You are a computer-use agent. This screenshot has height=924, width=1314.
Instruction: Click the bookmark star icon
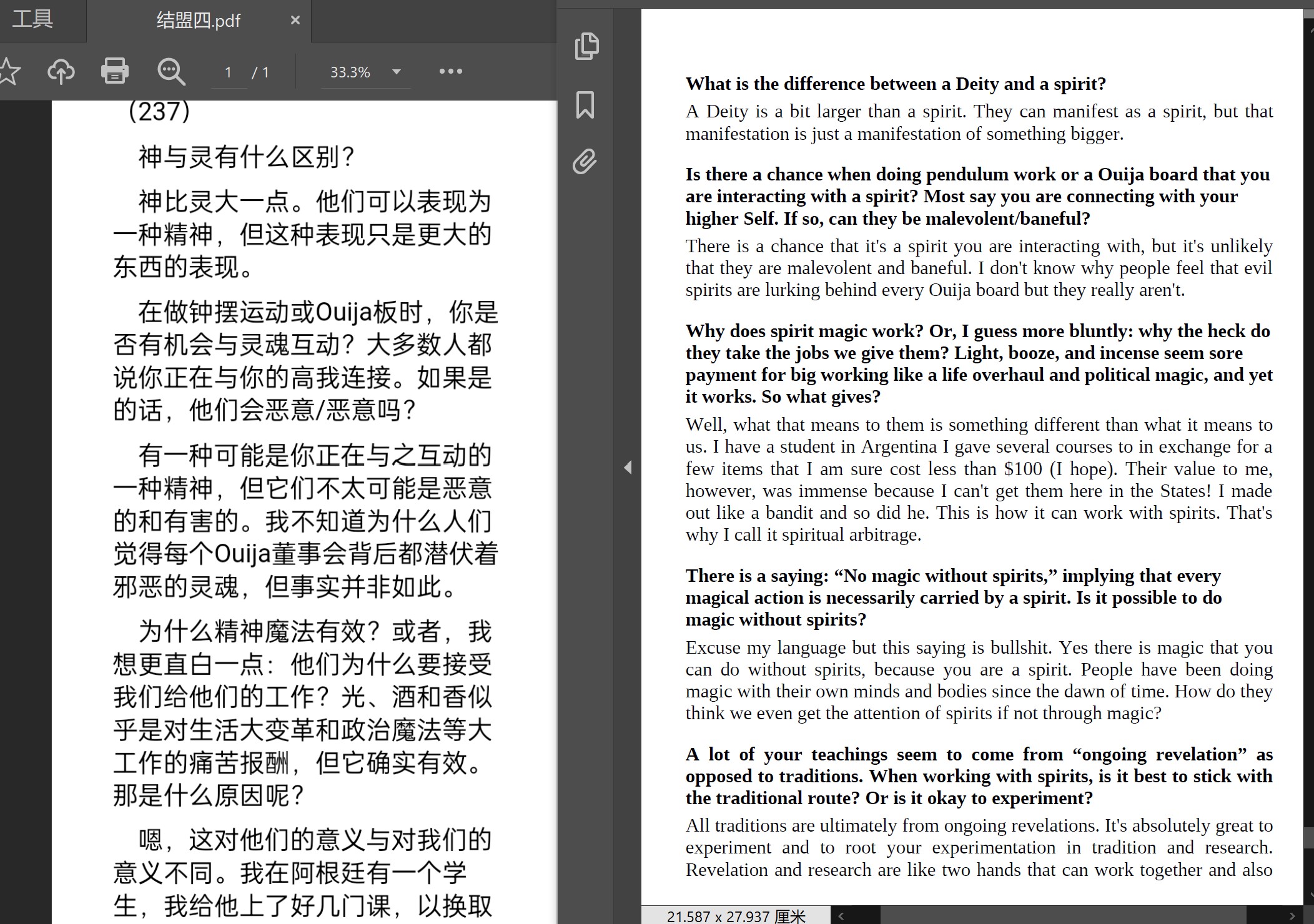(7, 72)
